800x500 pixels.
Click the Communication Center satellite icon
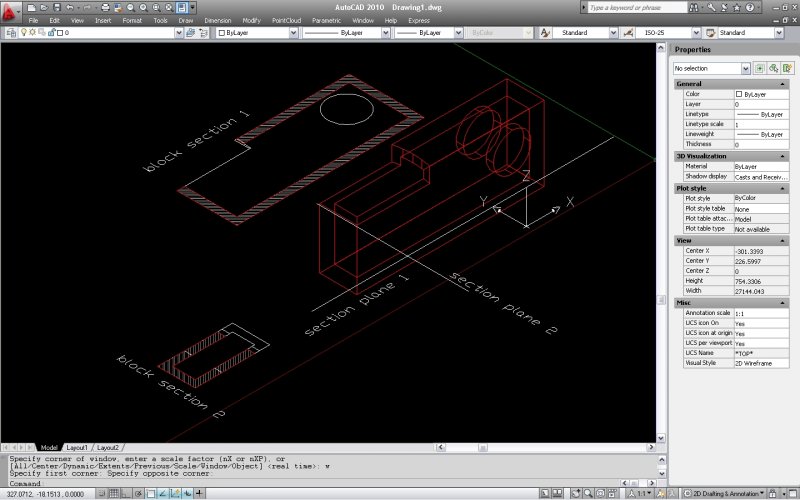click(724, 8)
